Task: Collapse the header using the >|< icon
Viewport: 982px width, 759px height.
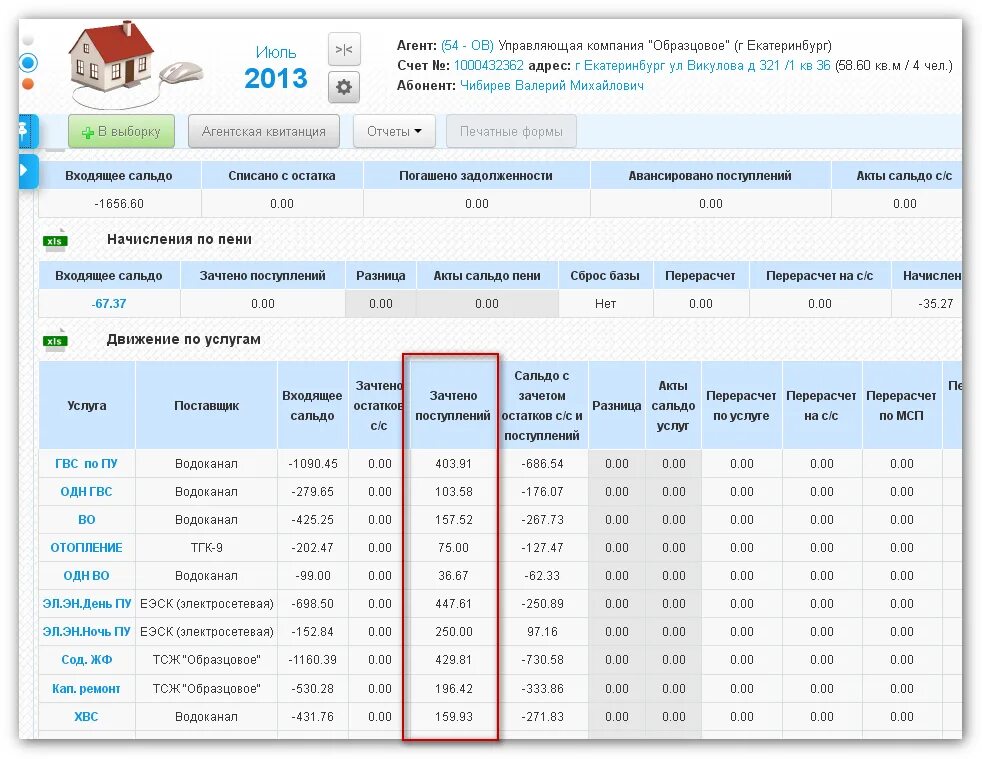Action: (343, 48)
